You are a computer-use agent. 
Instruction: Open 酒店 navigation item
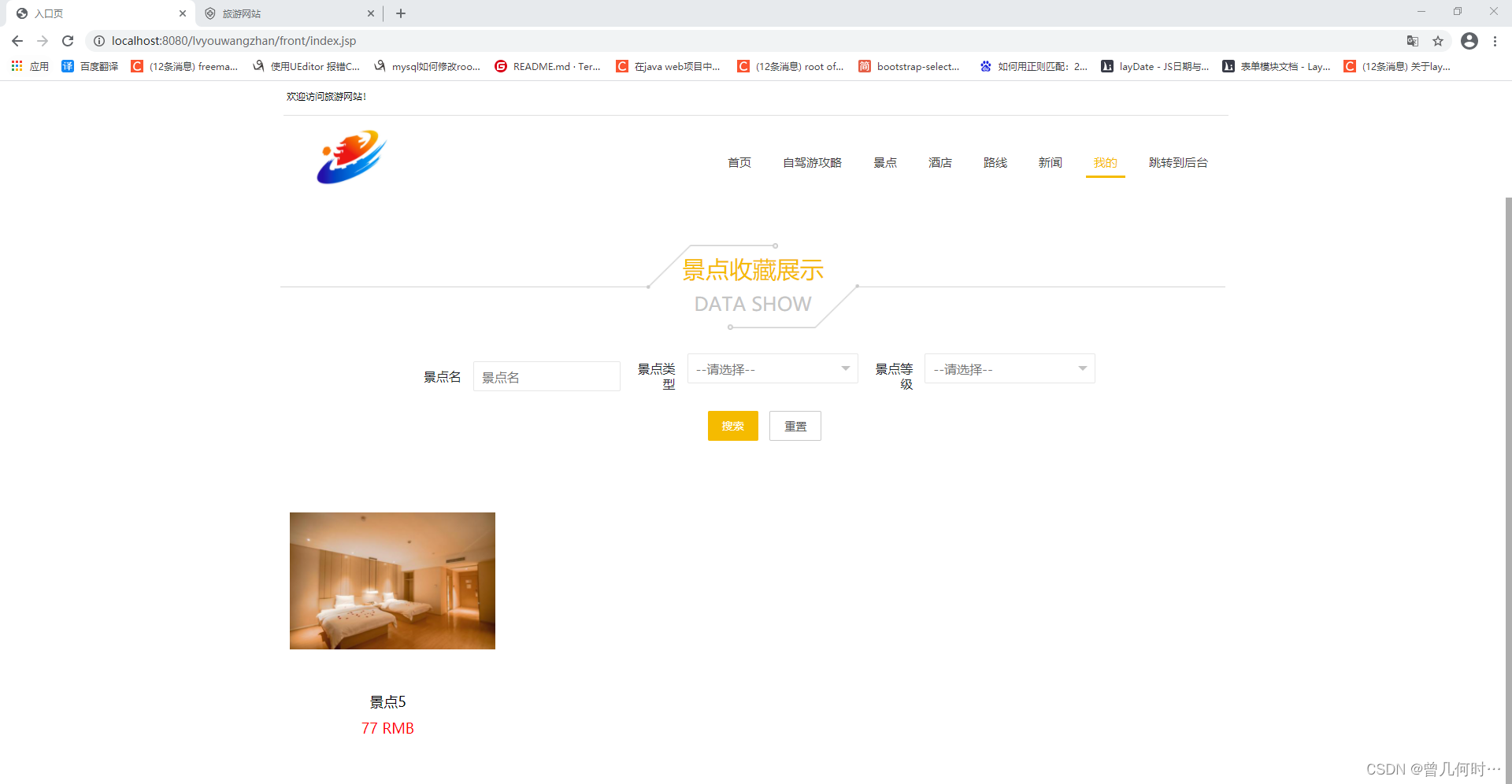[940, 162]
